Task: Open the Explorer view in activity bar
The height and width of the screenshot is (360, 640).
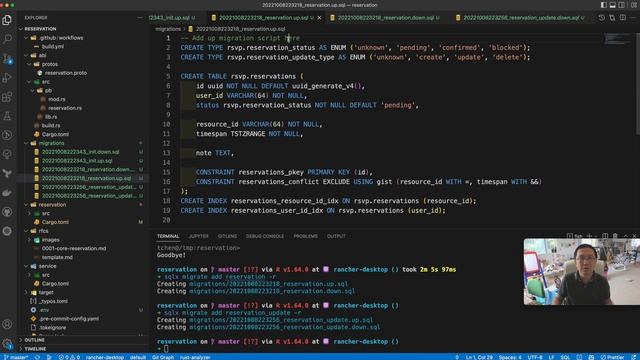Action: click(x=7, y=20)
